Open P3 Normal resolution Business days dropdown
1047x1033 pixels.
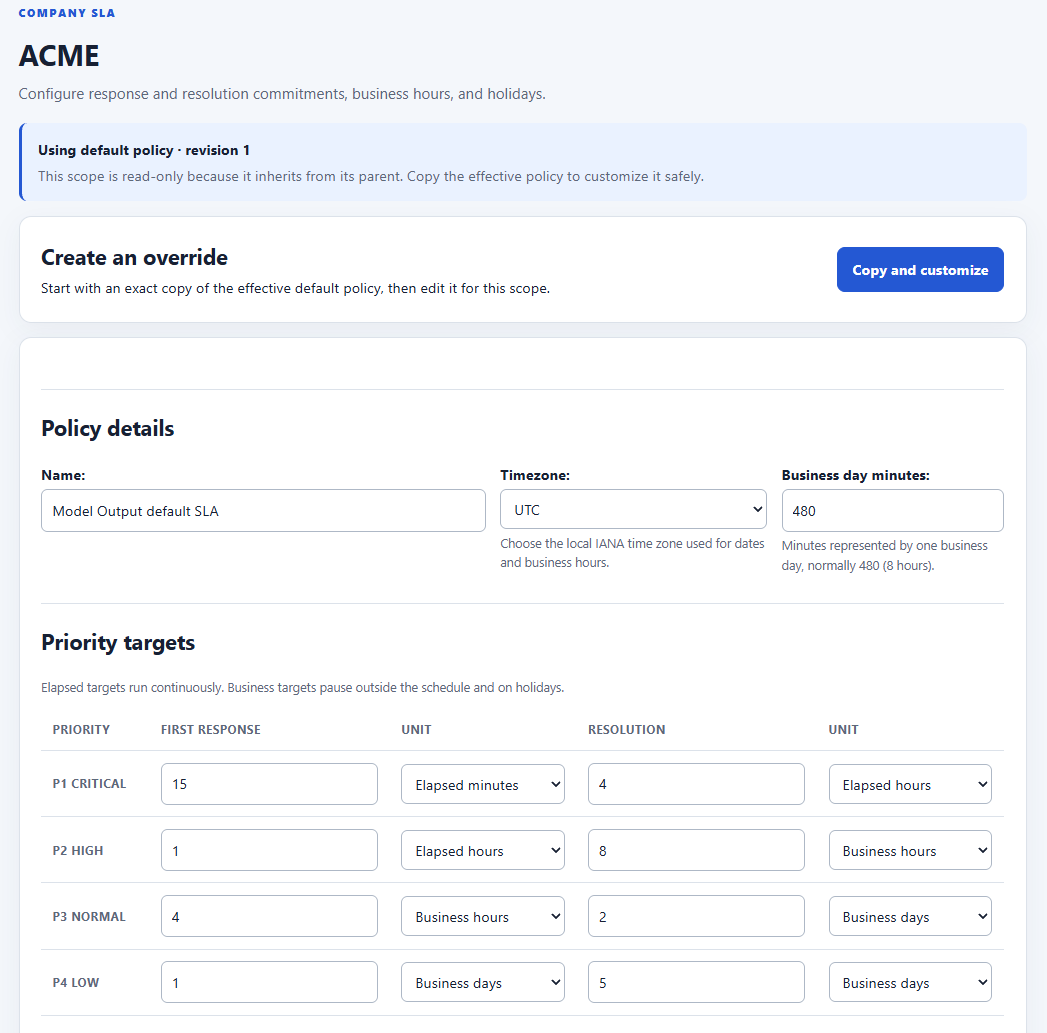909,916
